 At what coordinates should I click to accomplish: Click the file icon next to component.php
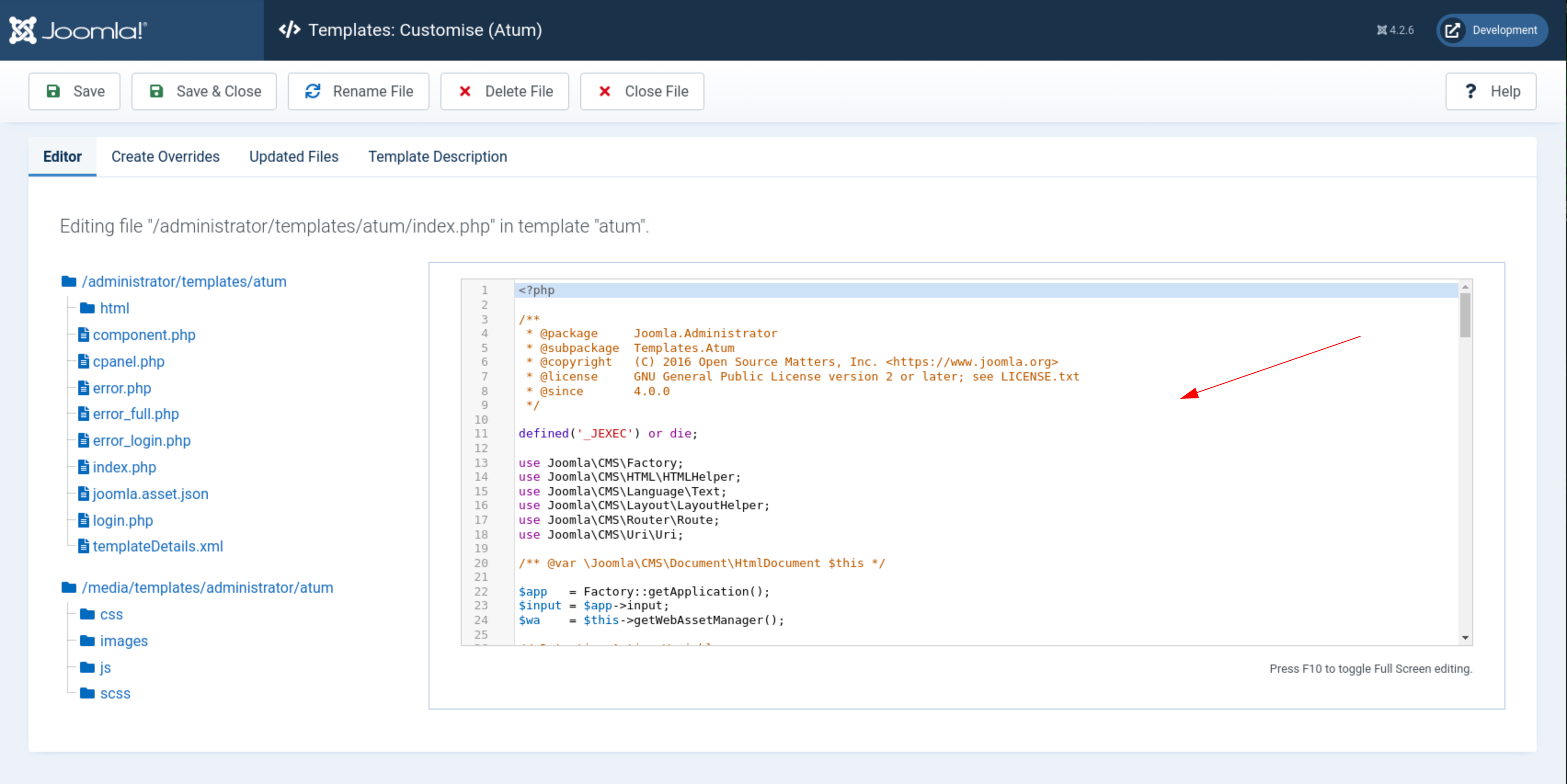[x=84, y=334]
